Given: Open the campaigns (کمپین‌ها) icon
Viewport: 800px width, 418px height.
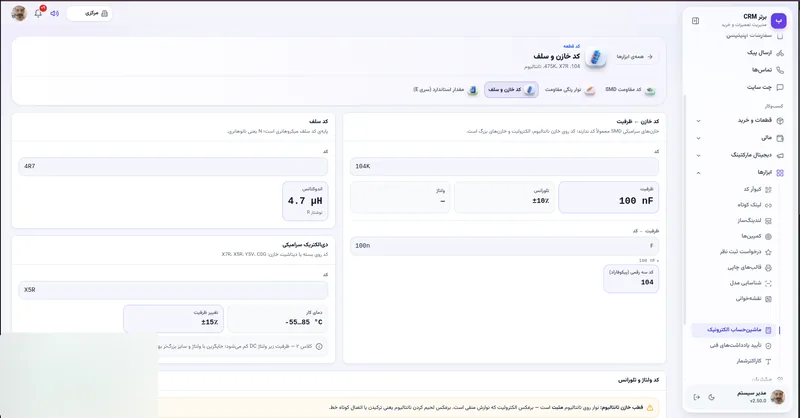Looking at the screenshot, I should pyautogui.click(x=768, y=236).
